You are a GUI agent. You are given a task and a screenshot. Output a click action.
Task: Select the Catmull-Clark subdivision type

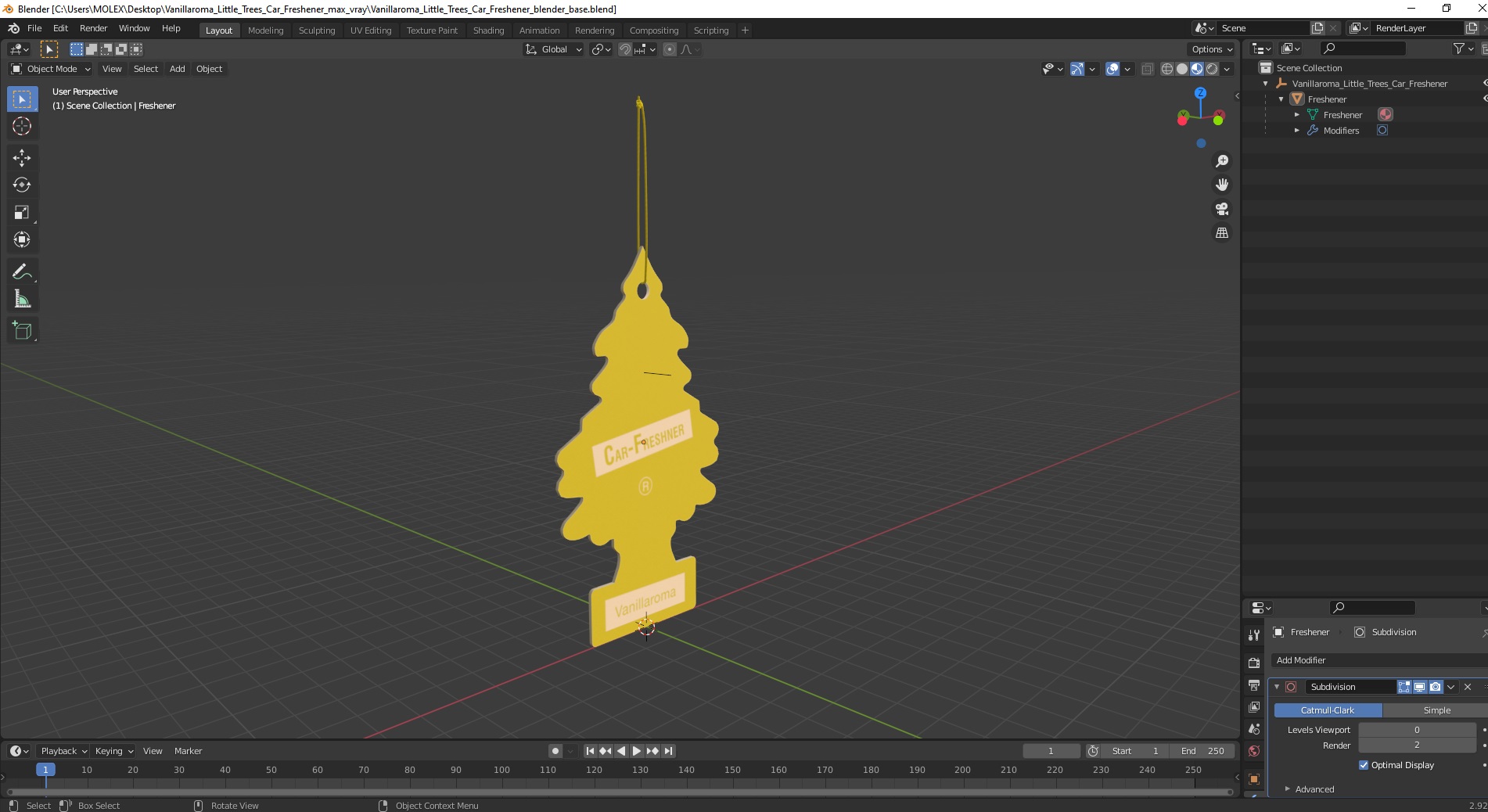tap(1328, 710)
